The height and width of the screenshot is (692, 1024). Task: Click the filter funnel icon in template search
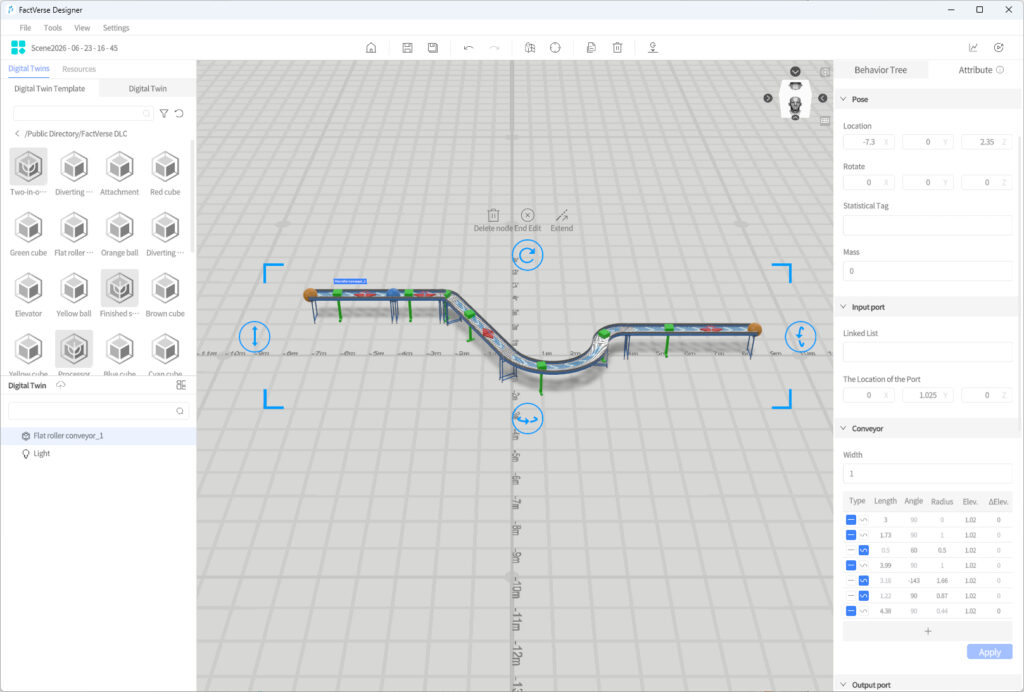click(x=164, y=114)
